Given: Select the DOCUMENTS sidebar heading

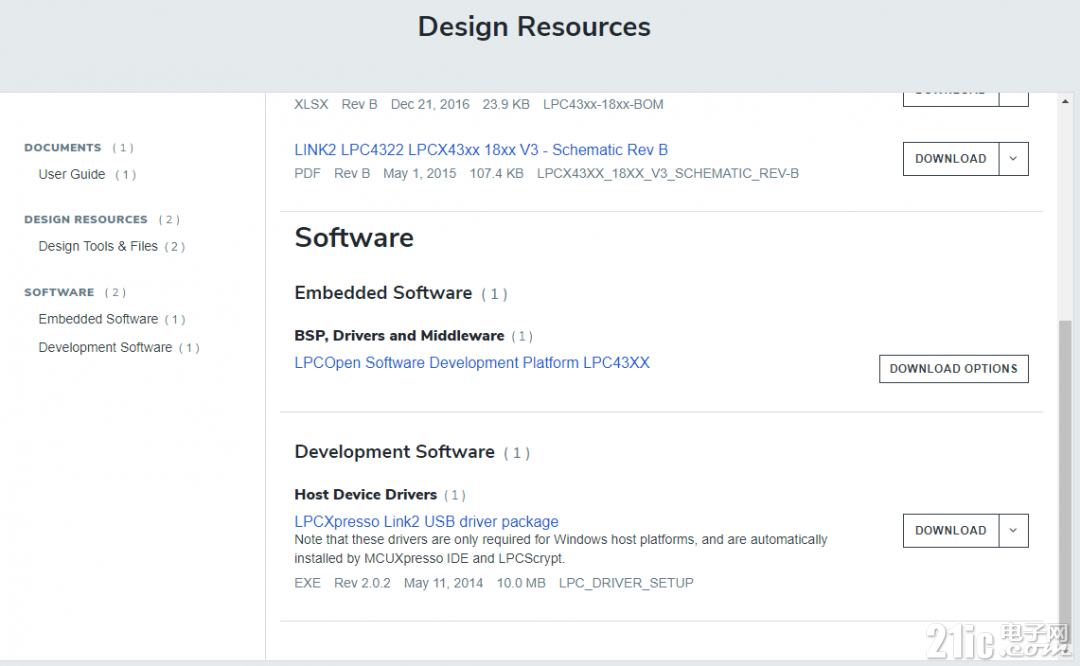Looking at the screenshot, I should point(63,147).
